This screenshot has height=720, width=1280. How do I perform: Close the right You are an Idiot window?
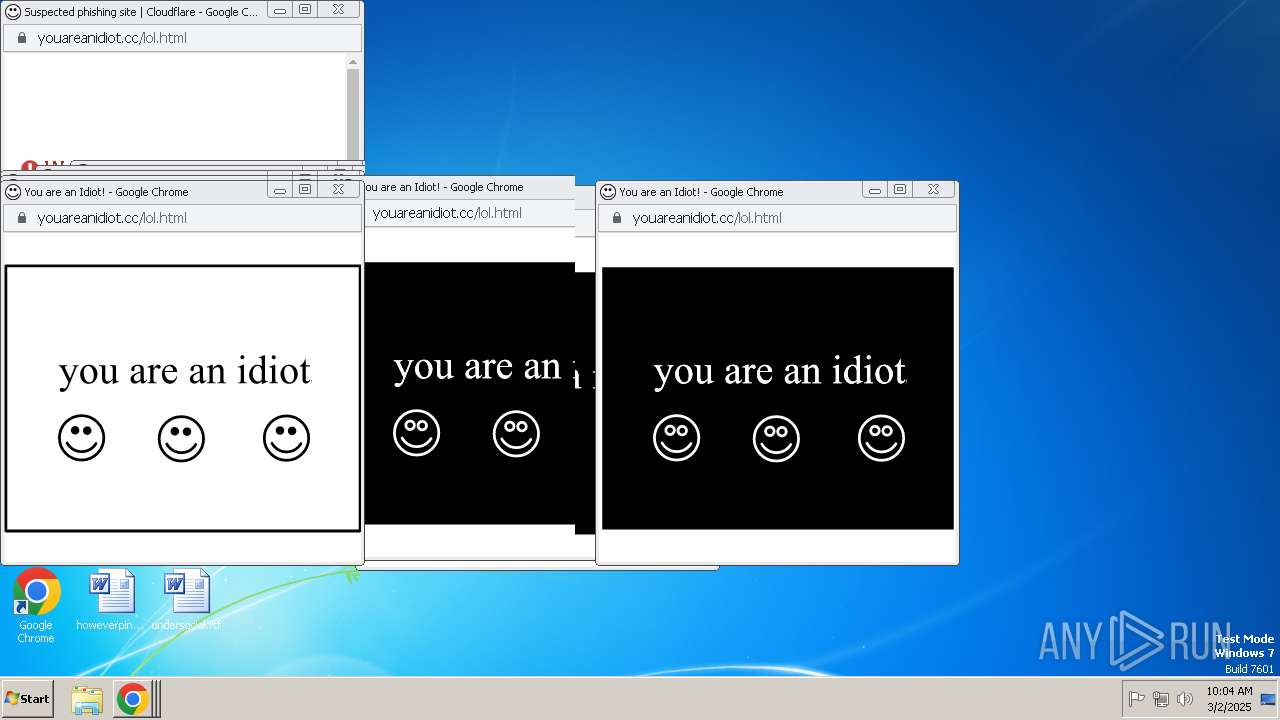tap(934, 190)
